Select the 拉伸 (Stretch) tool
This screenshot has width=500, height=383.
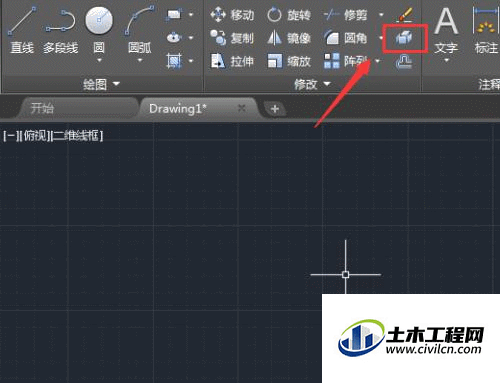(x=232, y=61)
